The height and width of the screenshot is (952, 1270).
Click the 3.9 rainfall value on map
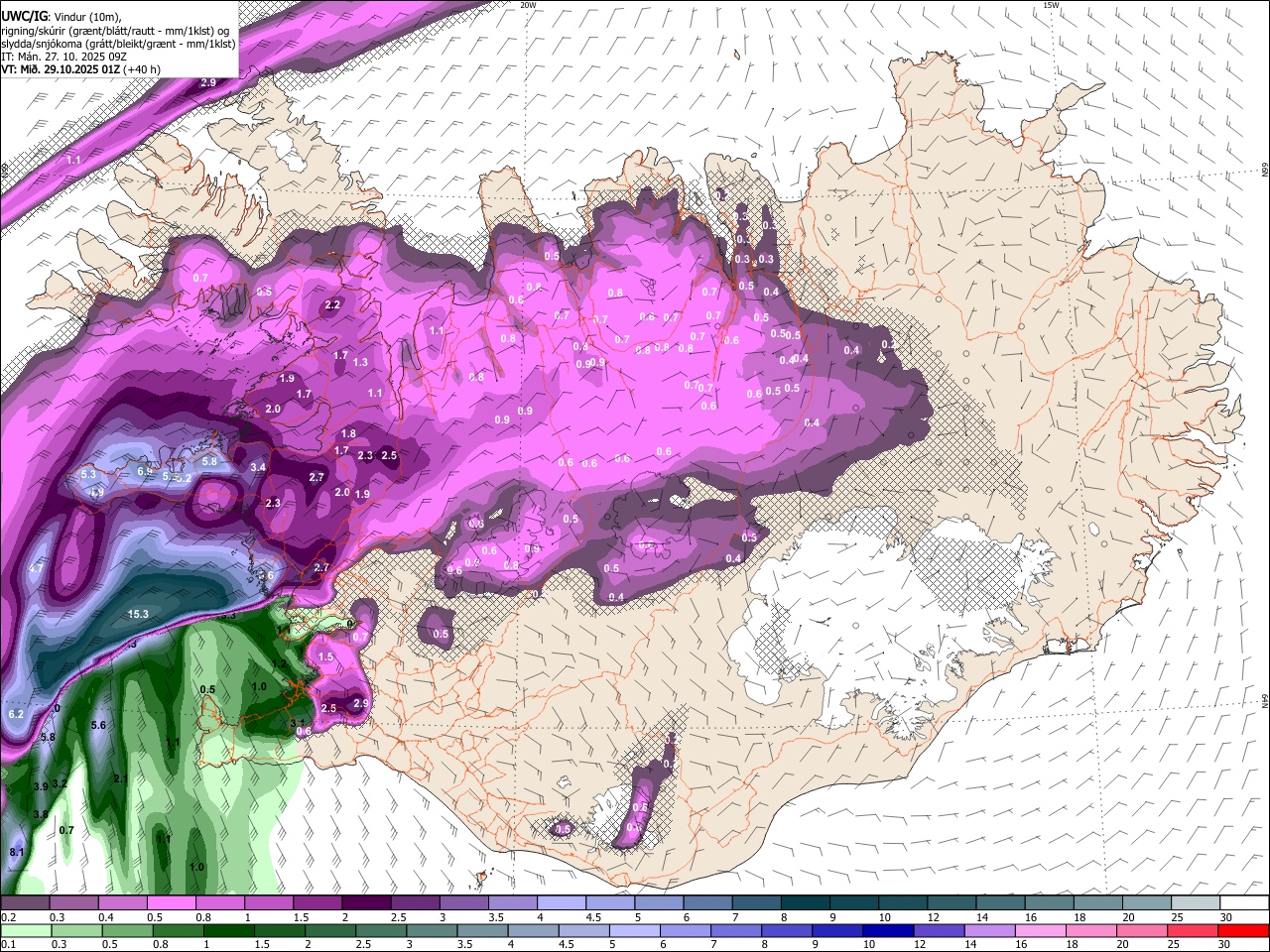[x=41, y=785]
